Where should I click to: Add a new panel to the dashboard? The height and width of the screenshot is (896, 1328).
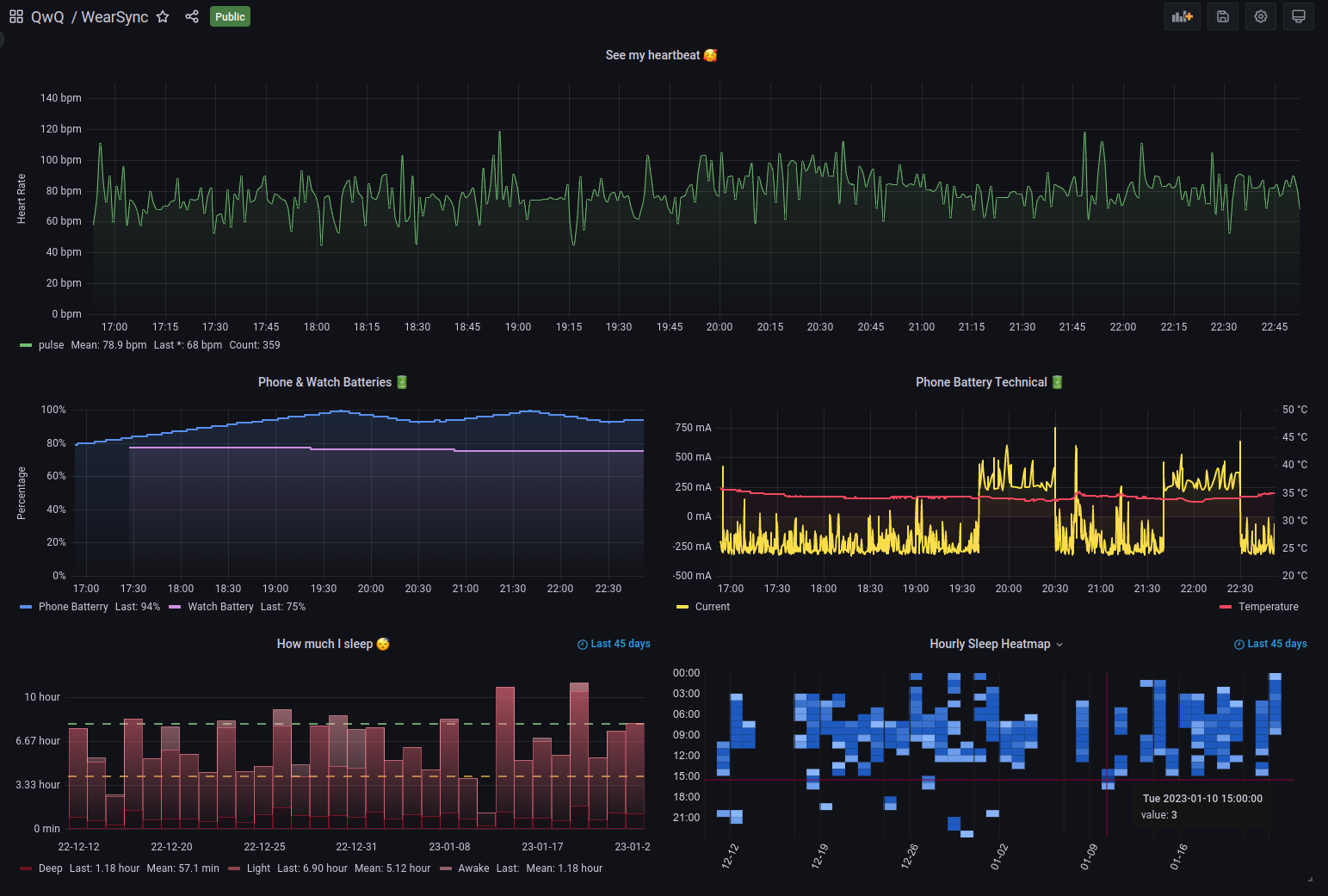click(1182, 15)
